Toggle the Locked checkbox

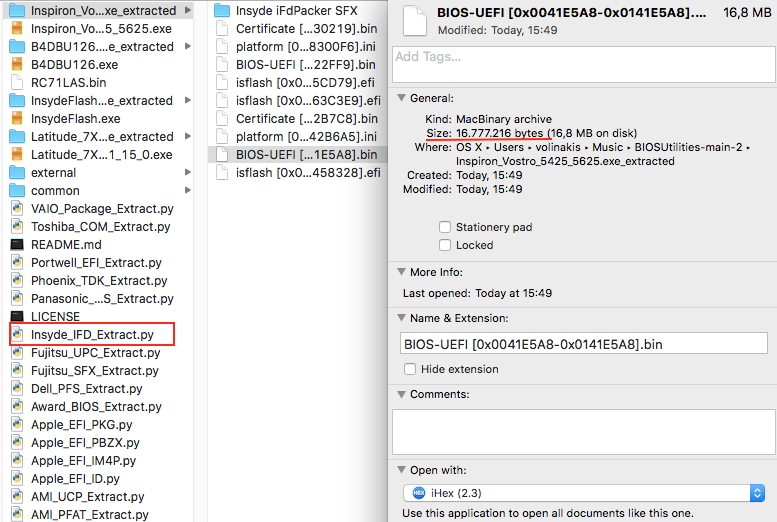pos(445,245)
